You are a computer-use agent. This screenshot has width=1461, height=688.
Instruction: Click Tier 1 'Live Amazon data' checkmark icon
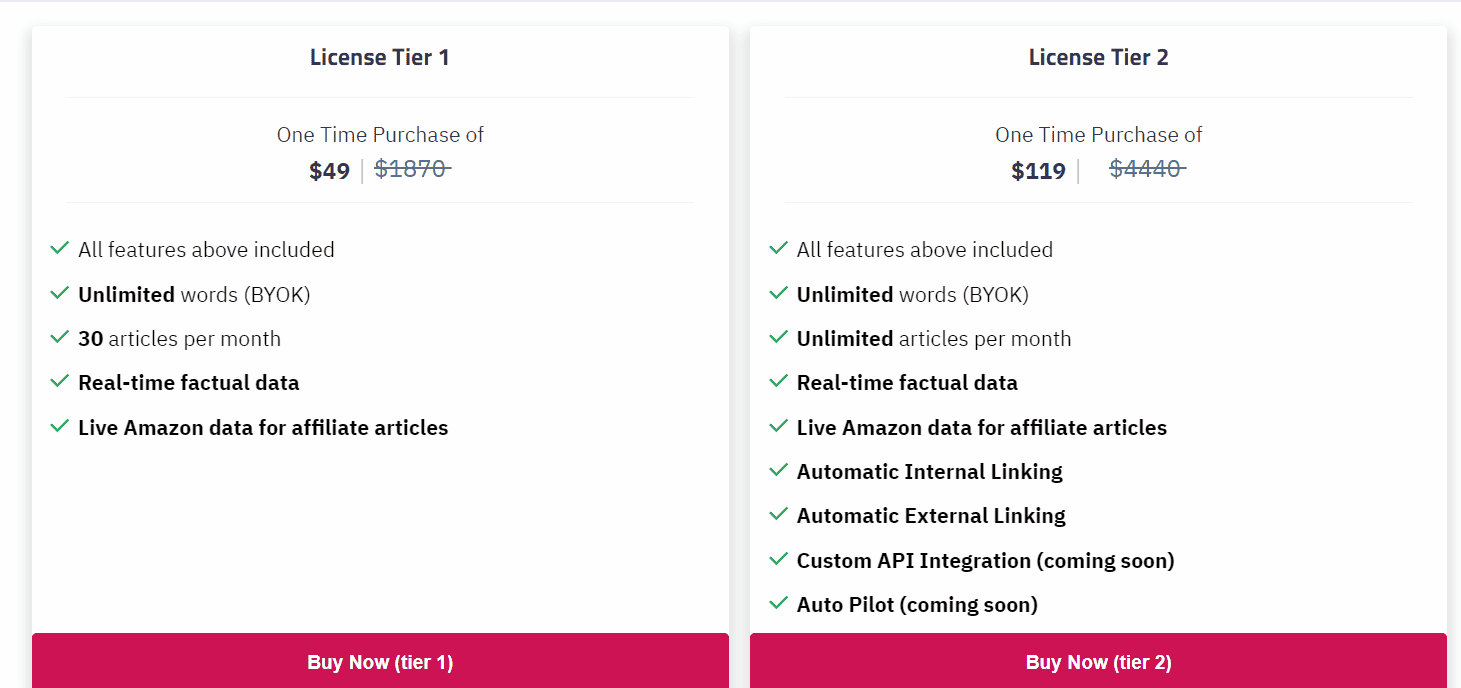click(59, 426)
